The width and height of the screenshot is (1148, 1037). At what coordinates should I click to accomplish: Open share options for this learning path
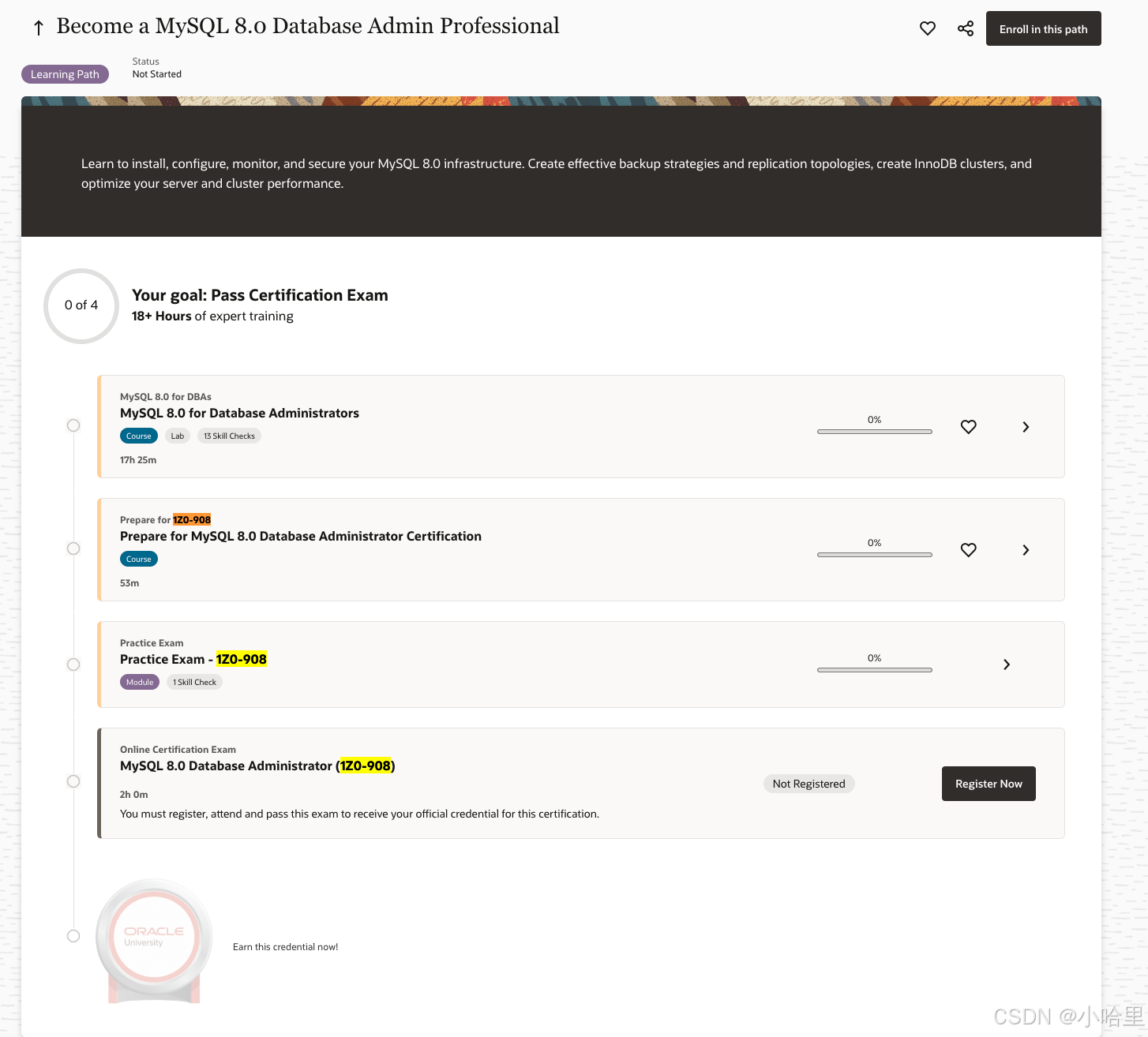966,28
